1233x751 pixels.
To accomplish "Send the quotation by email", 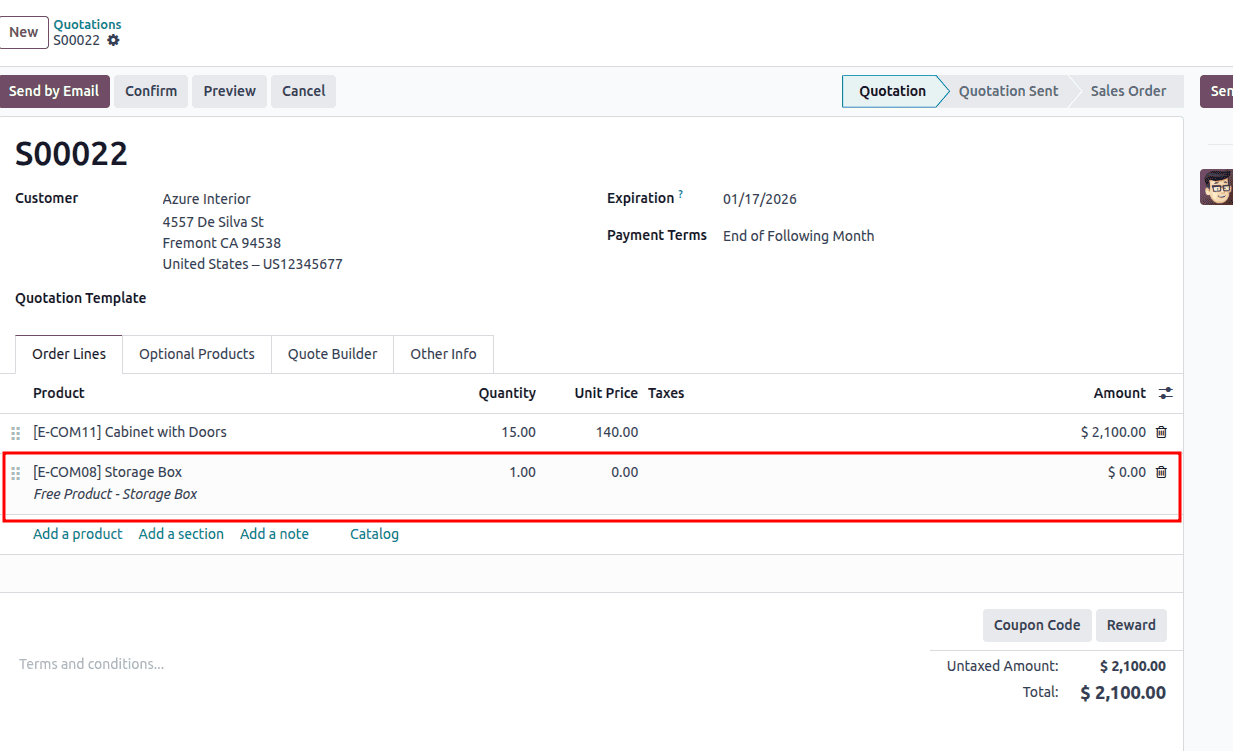I will pos(54,91).
